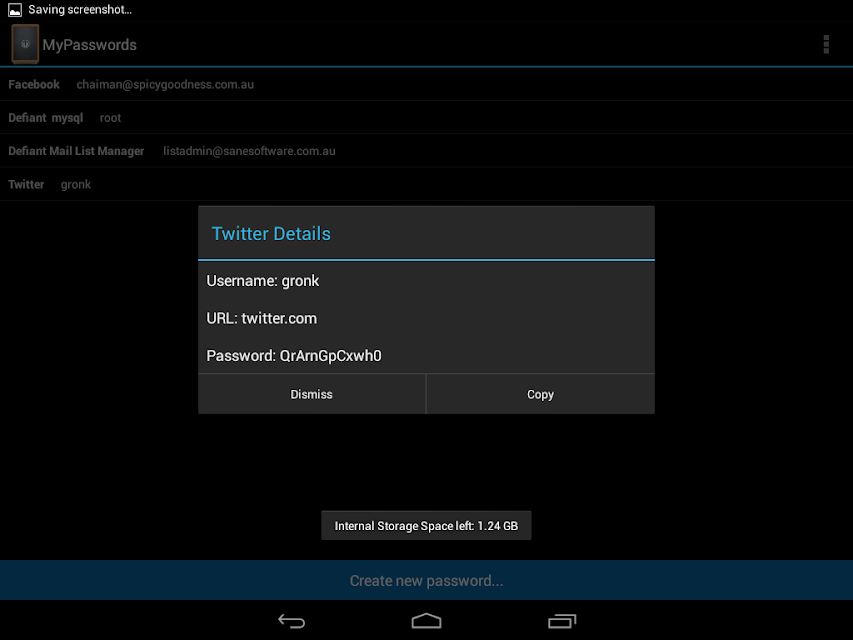Tap the screenshot notification icon in status bar
Screen dimensions: 853x640
coord(15,9)
